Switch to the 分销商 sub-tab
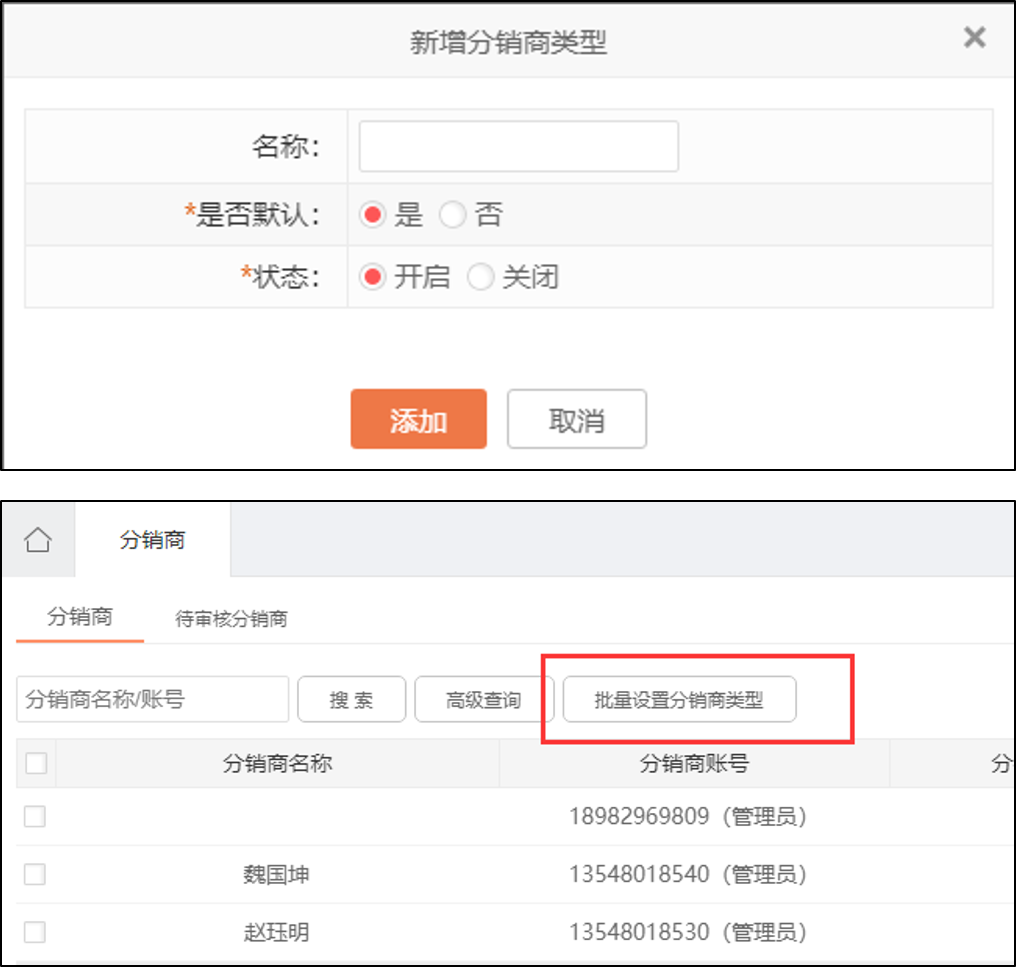The height and width of the screenshot is (967, 1016). [x=80, y=617]
